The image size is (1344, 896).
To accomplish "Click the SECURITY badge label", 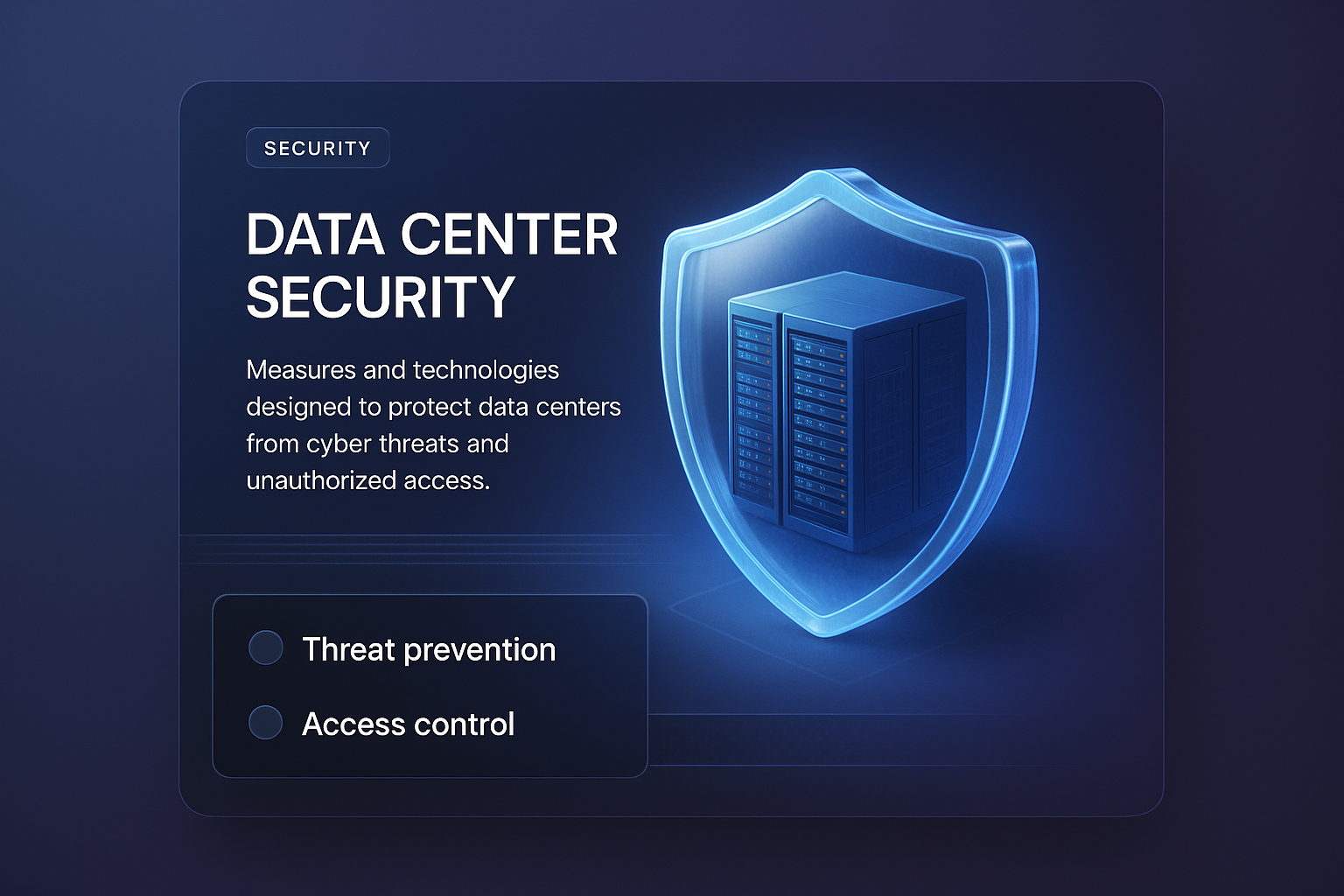I will point(318,149).
